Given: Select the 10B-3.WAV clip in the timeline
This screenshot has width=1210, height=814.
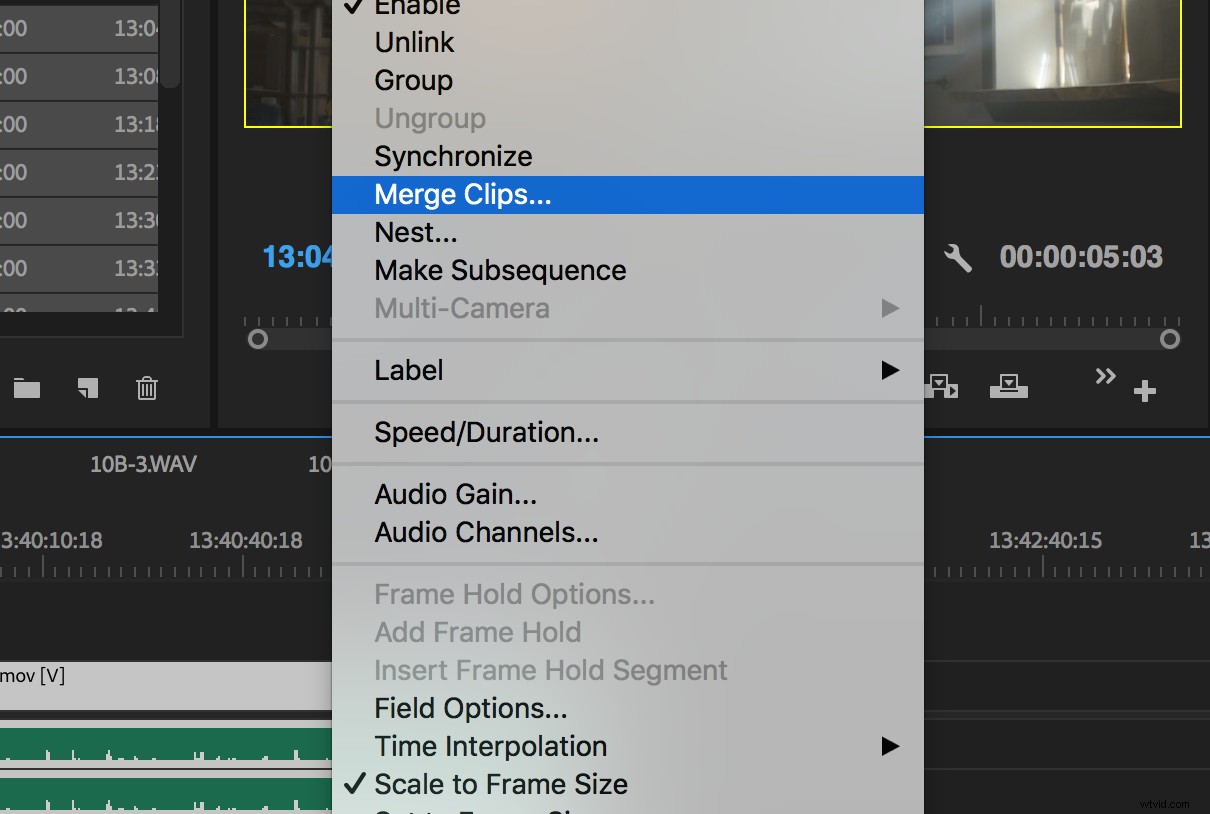Looking at the screenshot, I should (x=143, y=463).
